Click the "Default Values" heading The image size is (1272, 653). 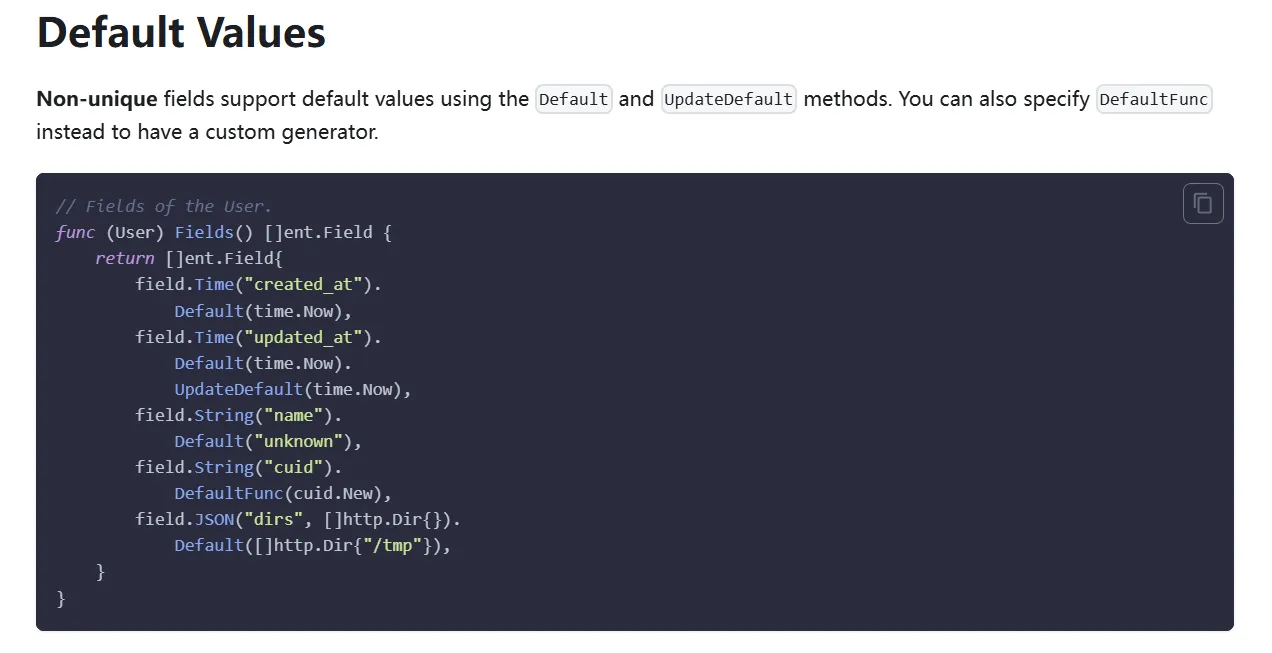point(181,32)
